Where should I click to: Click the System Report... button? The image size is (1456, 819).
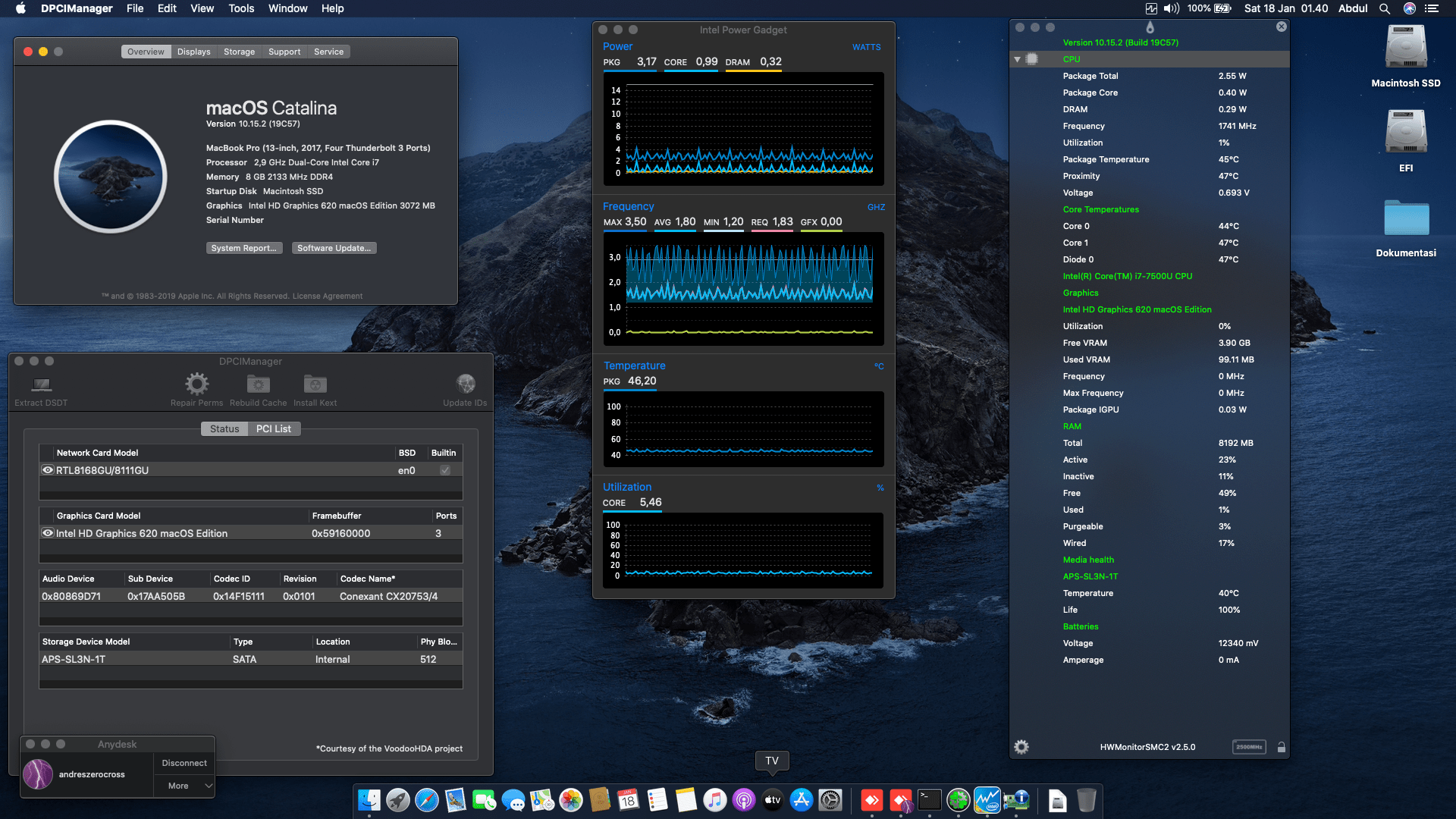244,248
